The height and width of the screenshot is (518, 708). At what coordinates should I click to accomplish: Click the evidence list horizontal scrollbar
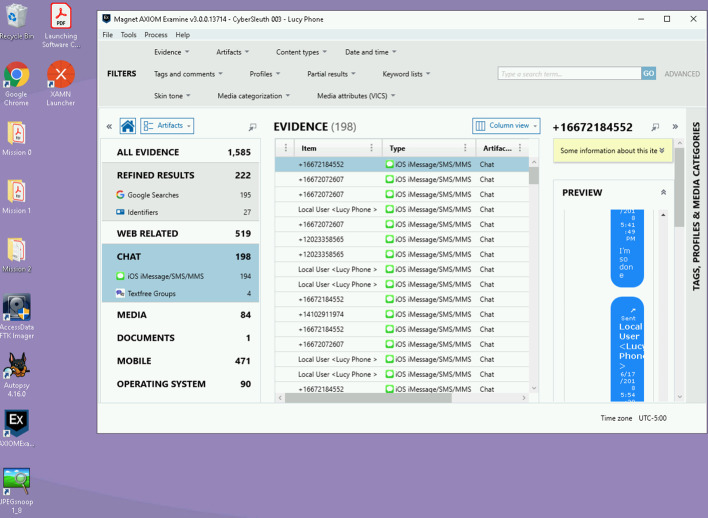coord(400,397)
